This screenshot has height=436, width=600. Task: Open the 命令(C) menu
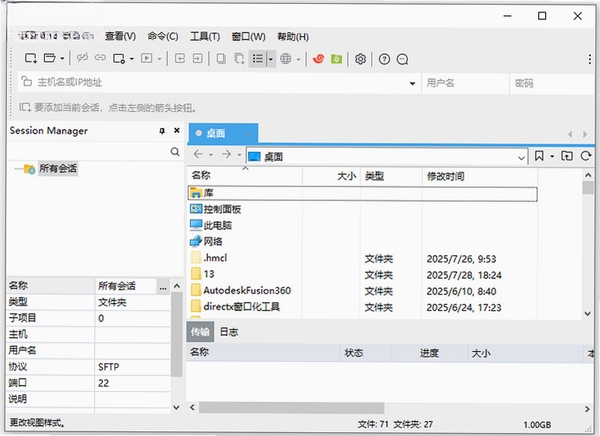pos(163,36)
